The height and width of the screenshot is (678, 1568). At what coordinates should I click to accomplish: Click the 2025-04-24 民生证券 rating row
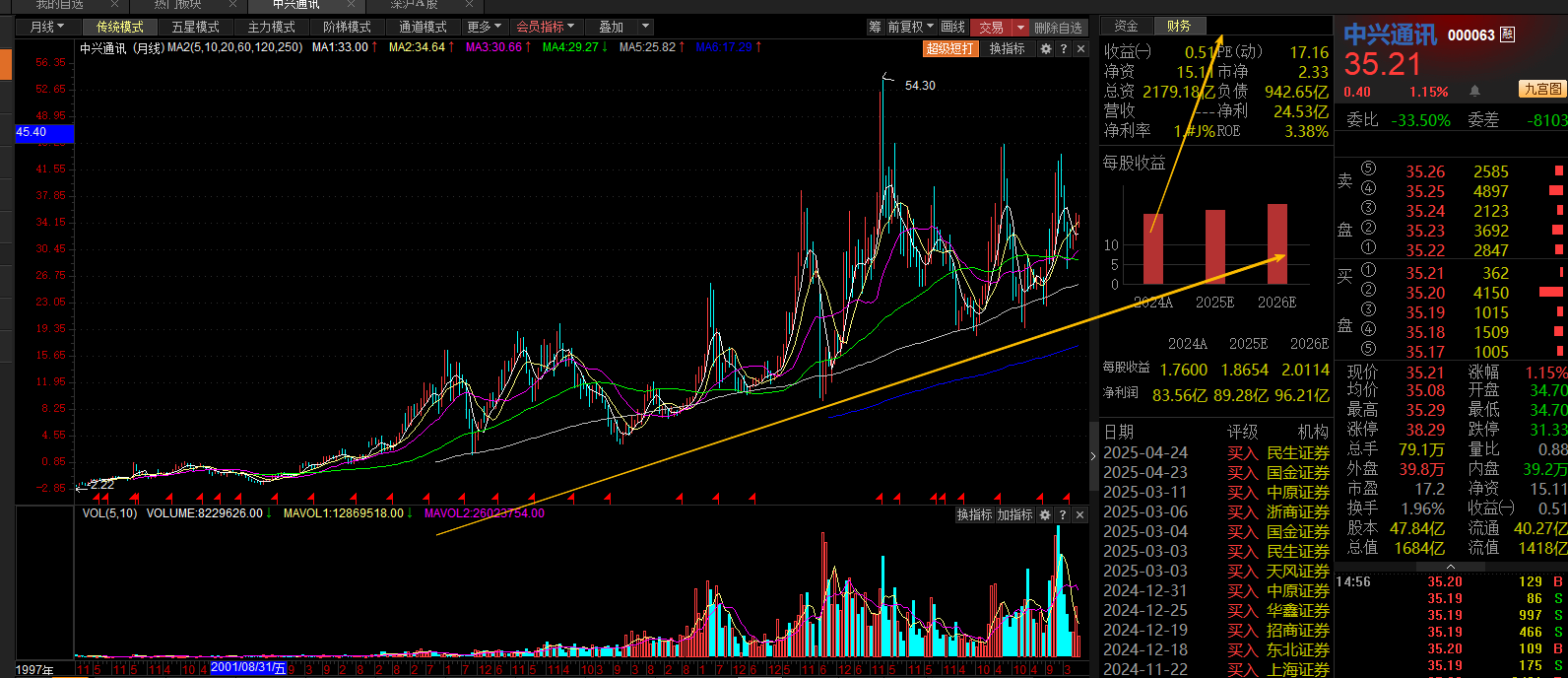point(1216,453)
